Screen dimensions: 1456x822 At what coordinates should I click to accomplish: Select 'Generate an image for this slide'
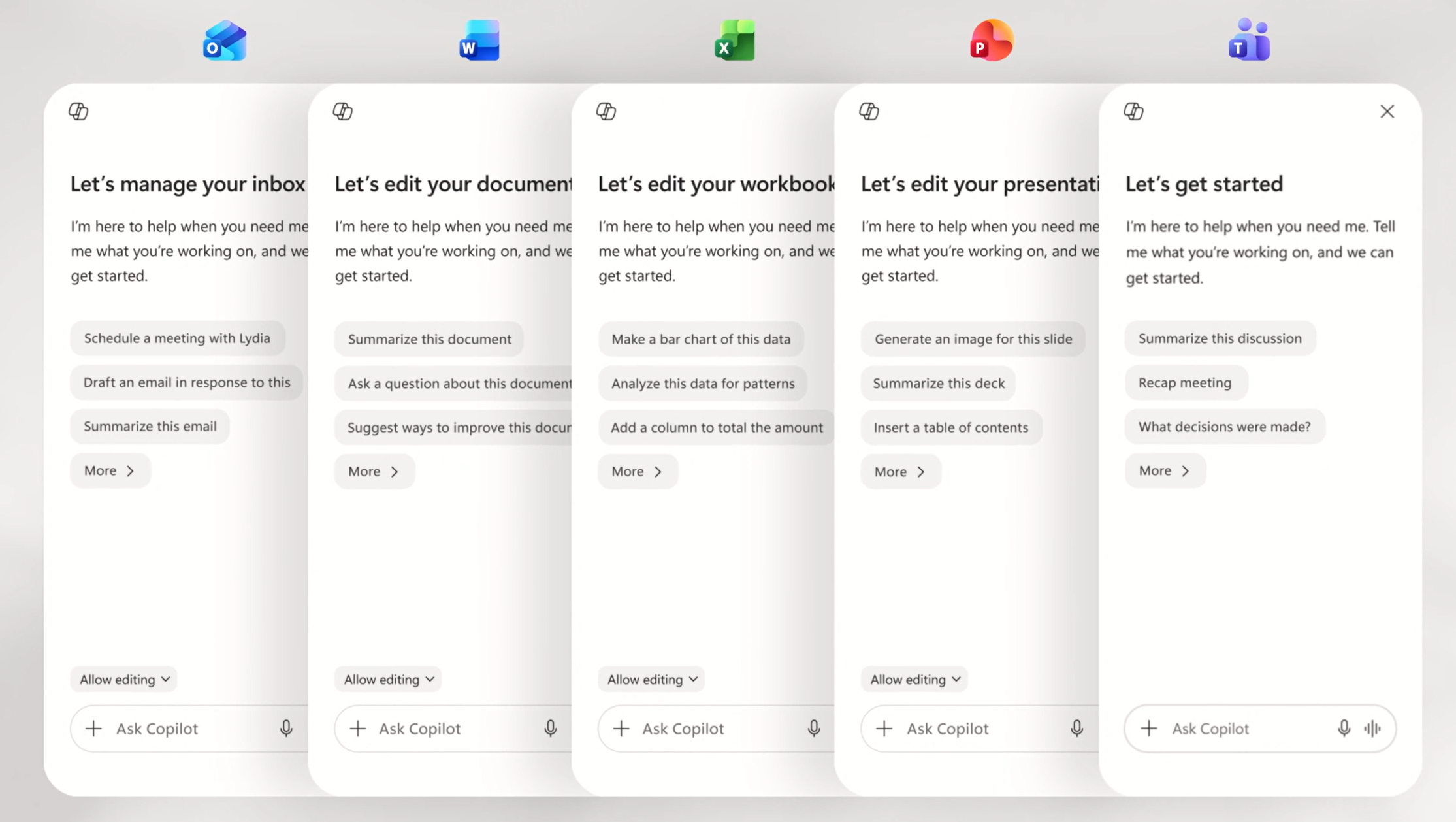tap(973, 339)
